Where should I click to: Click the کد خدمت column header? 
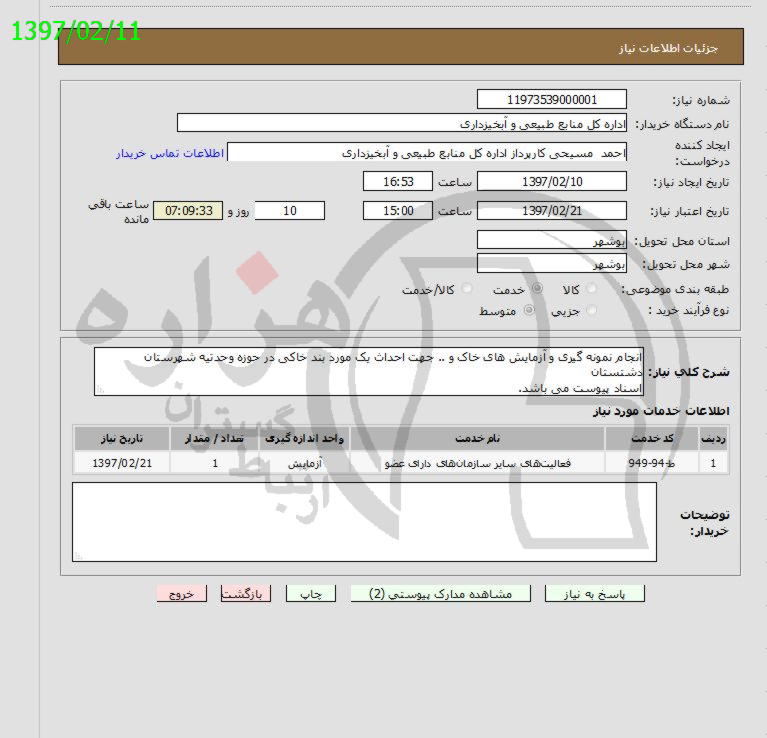point(658,439)
